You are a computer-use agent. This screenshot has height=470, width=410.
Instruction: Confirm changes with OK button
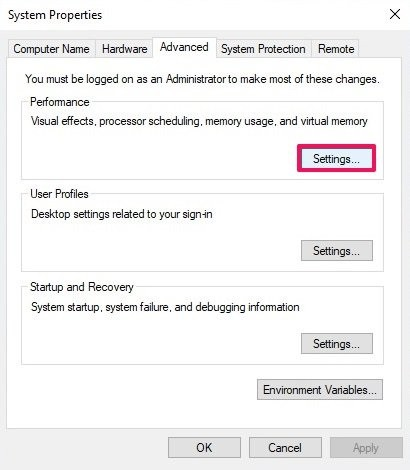[204, 448]
